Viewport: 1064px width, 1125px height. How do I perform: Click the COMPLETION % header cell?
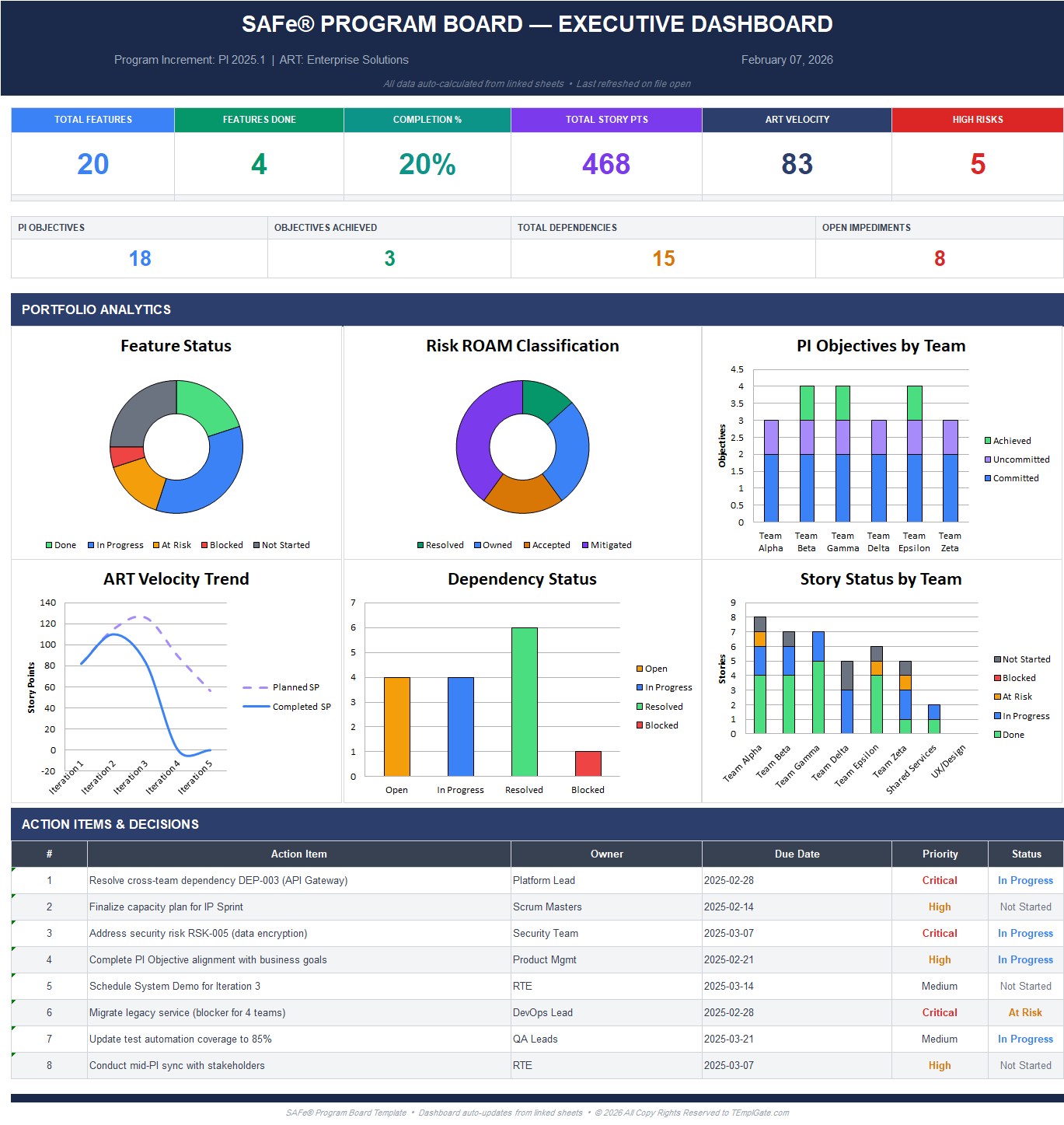click(x=427, y=120)
